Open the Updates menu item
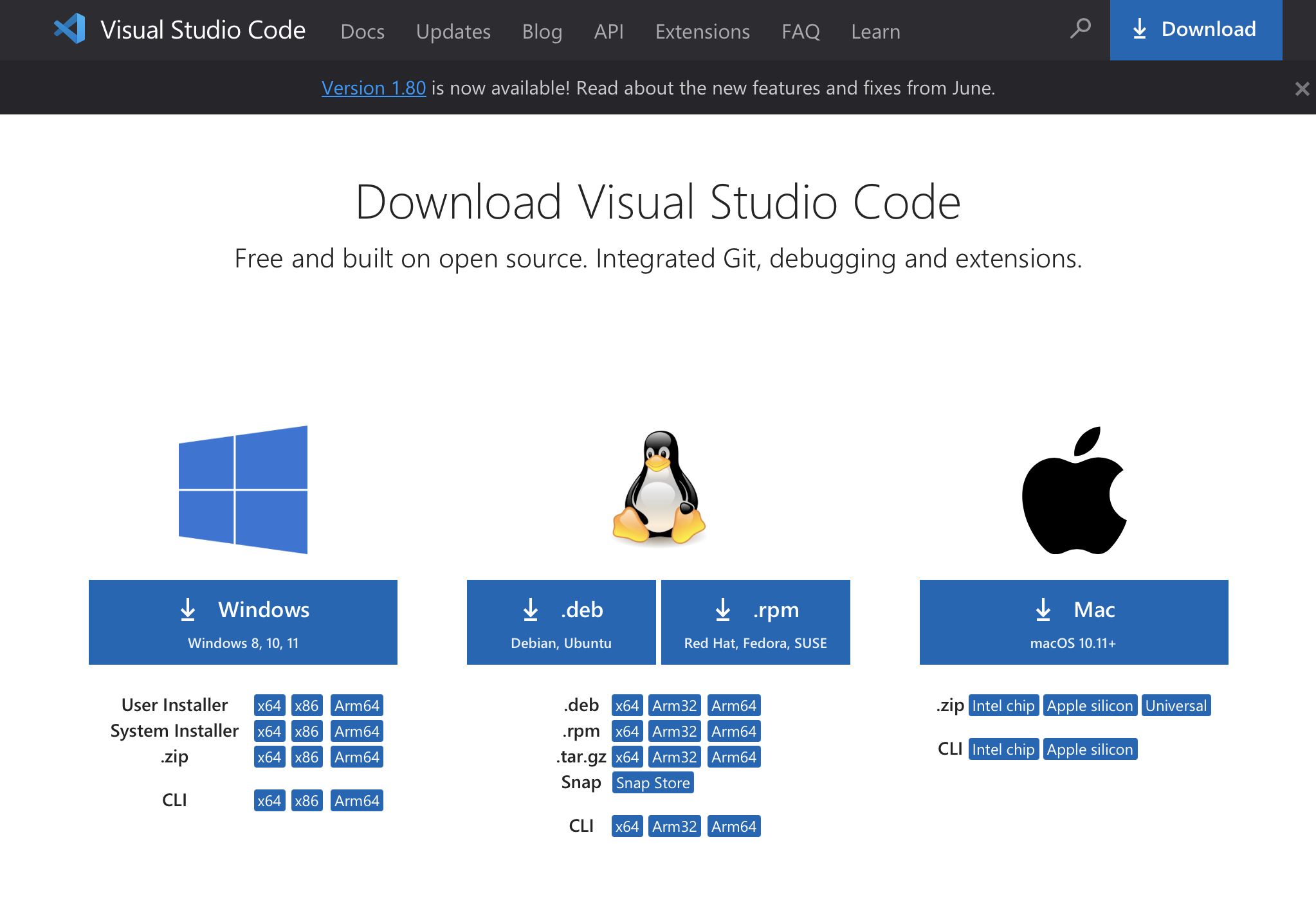This screenshot has height=909, width=1316. pyautogui.click(x=453, y=32)
